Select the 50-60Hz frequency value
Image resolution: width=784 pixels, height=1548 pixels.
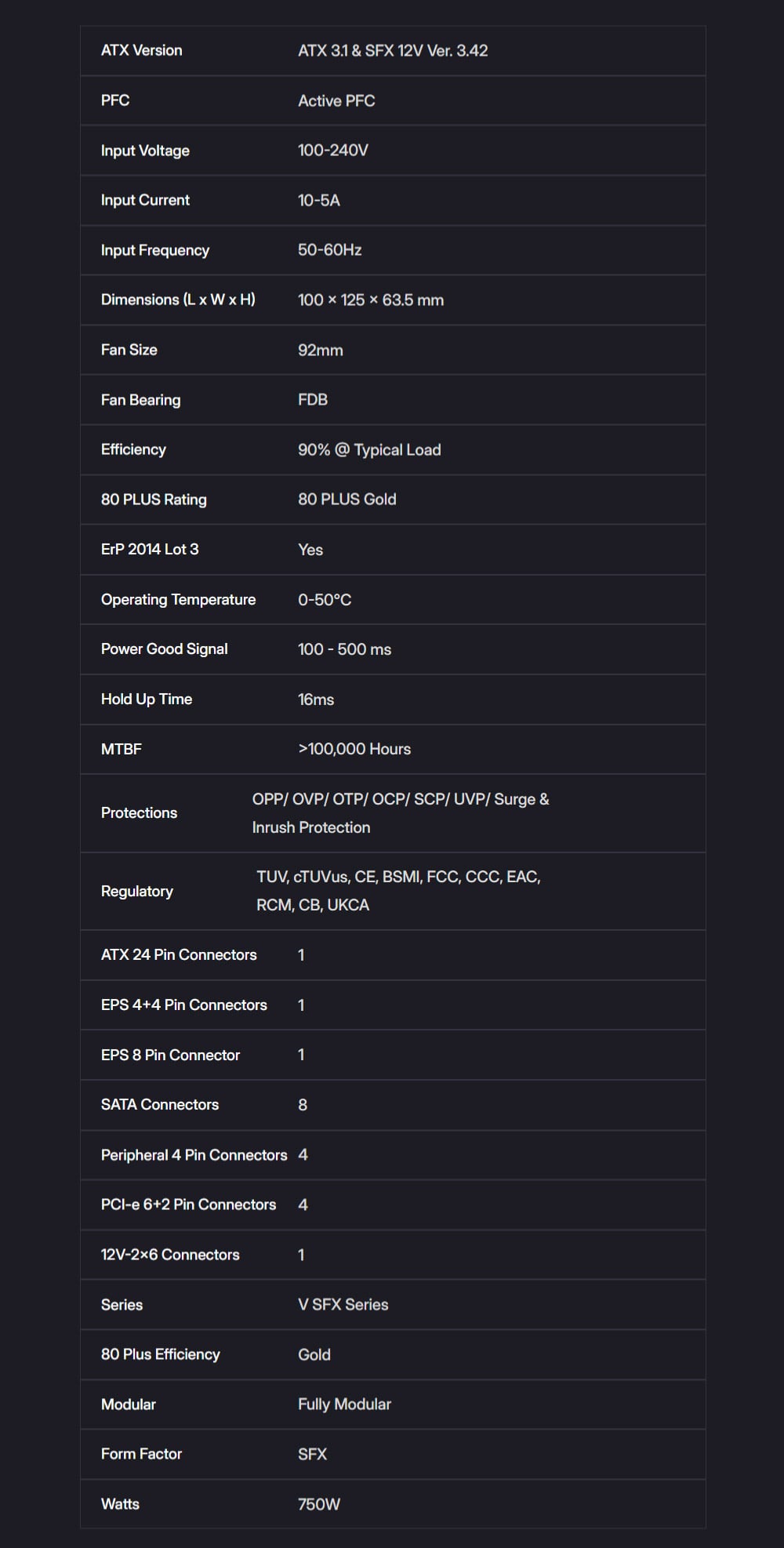[329, 249]
